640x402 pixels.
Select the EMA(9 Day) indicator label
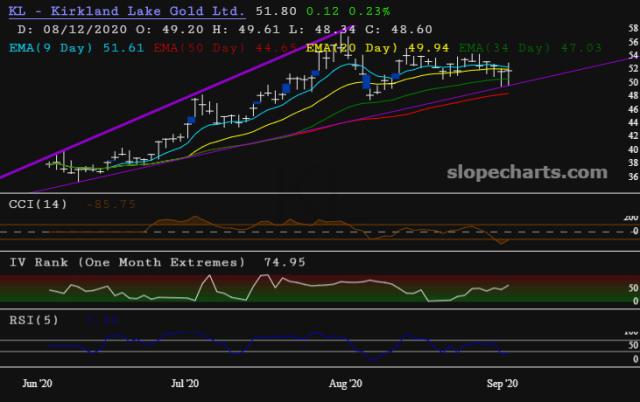(62, 46)
